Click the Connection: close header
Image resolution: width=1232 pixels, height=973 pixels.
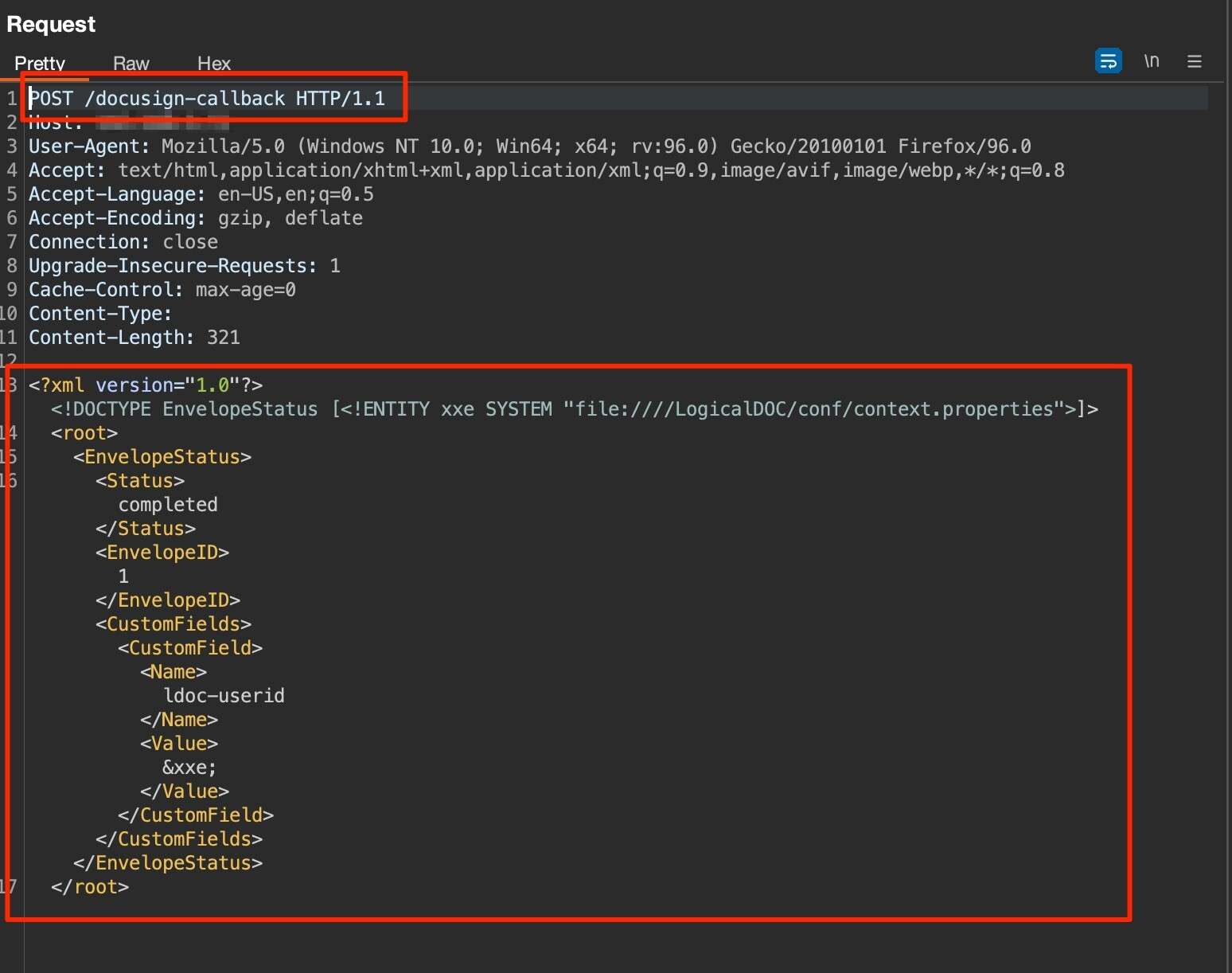[x=123, y=242]
